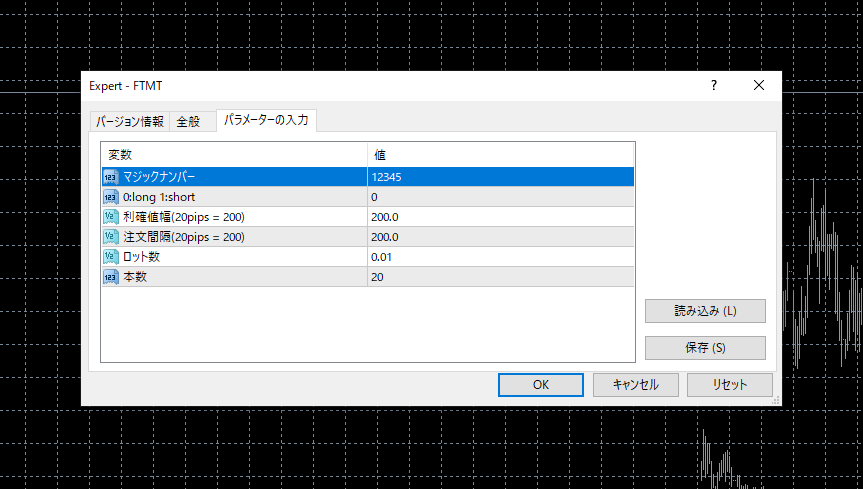Open the 全般 tab

pyautogui.click(x=189, y=122)
